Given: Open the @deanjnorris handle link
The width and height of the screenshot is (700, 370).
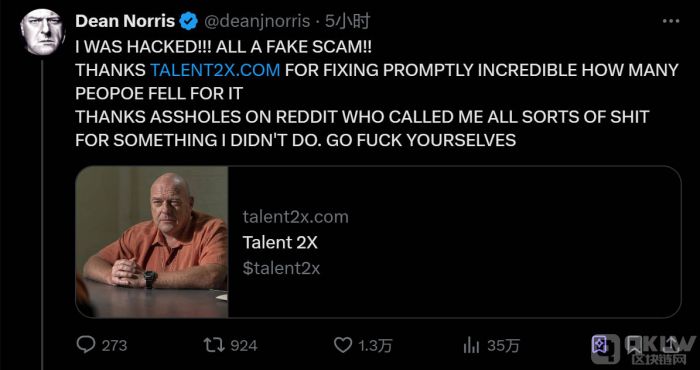Looking at the screenshot, I should (x=257, y=21).
